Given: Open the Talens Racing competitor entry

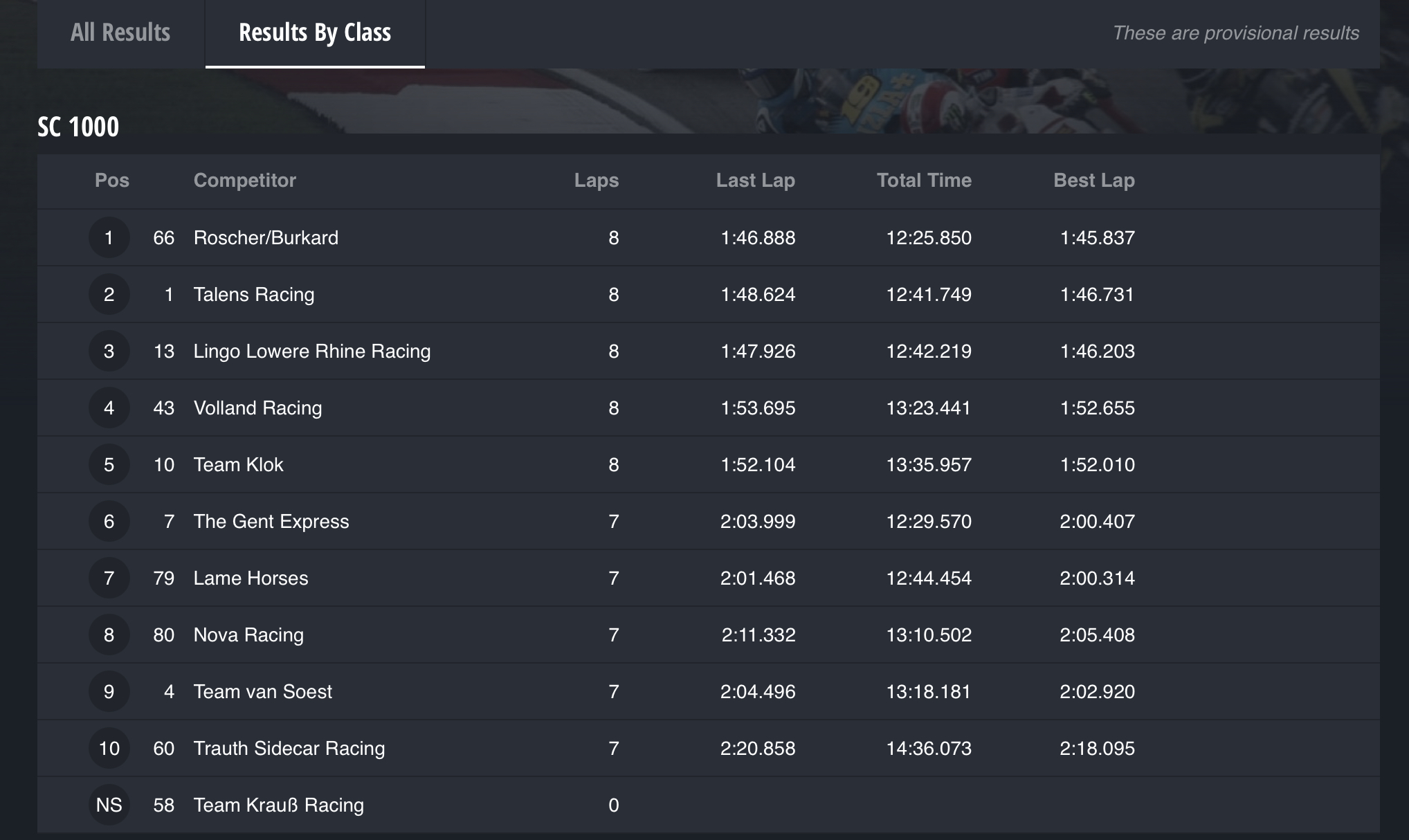Looking at the screenshot, I should (x=254, y=295).
